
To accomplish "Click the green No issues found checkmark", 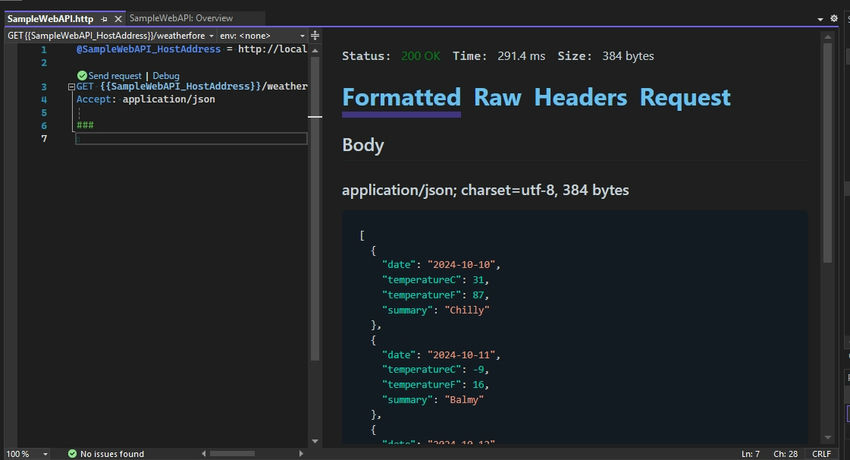I will tap(72, 453).
